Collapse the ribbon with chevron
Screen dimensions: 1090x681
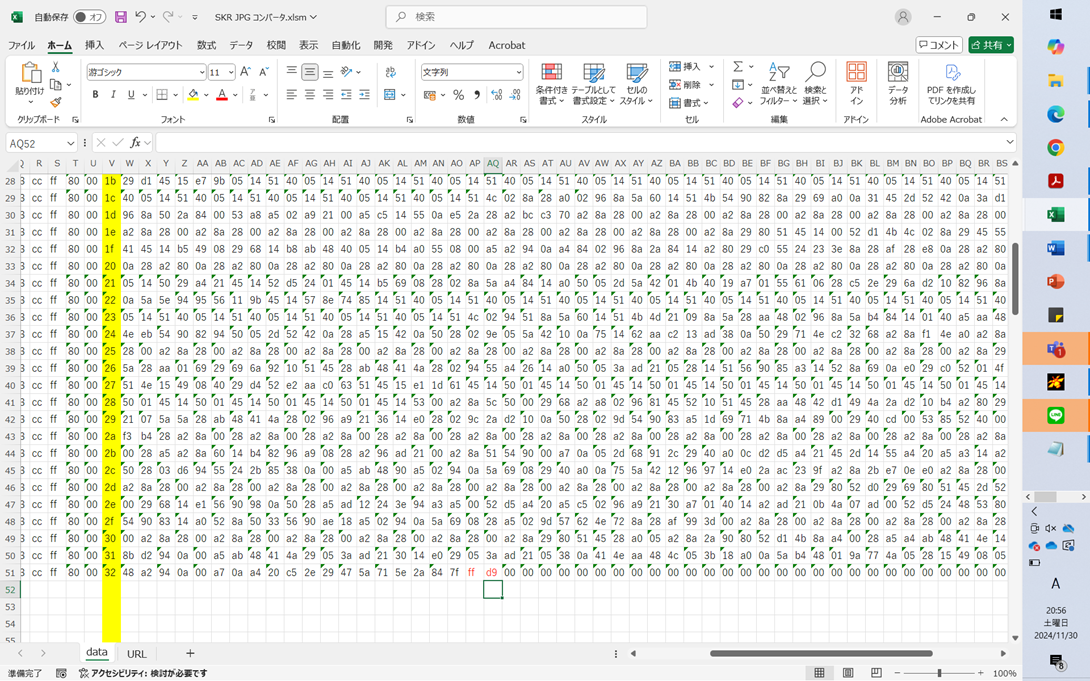pyautogui.click(x=1004, y=120)
